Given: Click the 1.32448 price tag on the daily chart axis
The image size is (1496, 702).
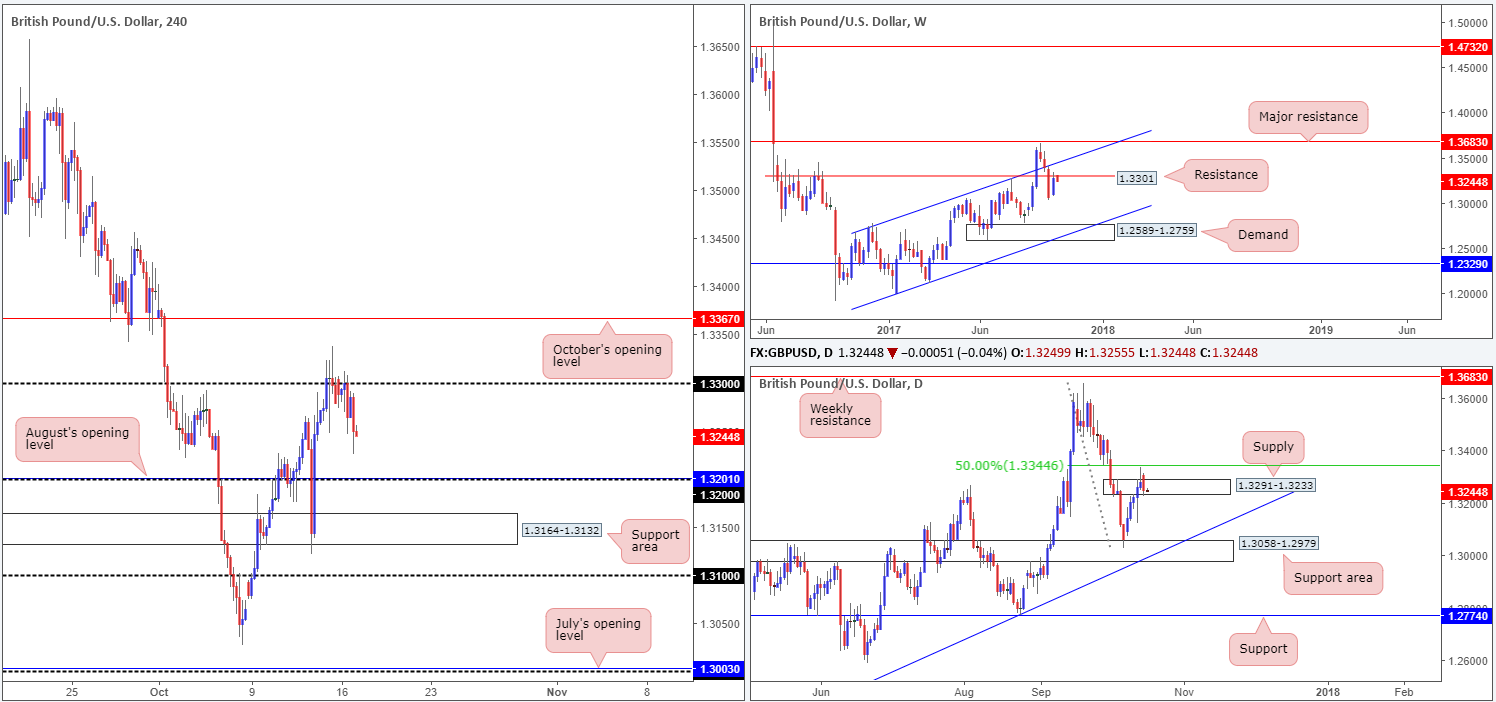Looking at the screenshot, I should point(1465,492).
